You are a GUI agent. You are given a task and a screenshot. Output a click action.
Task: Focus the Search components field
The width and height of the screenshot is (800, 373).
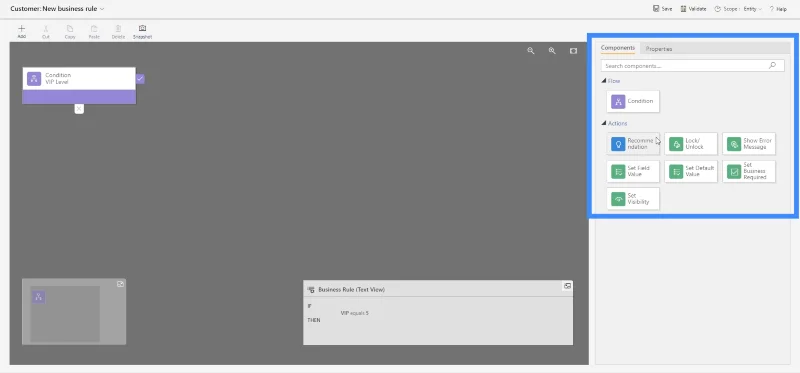point(692,66)
